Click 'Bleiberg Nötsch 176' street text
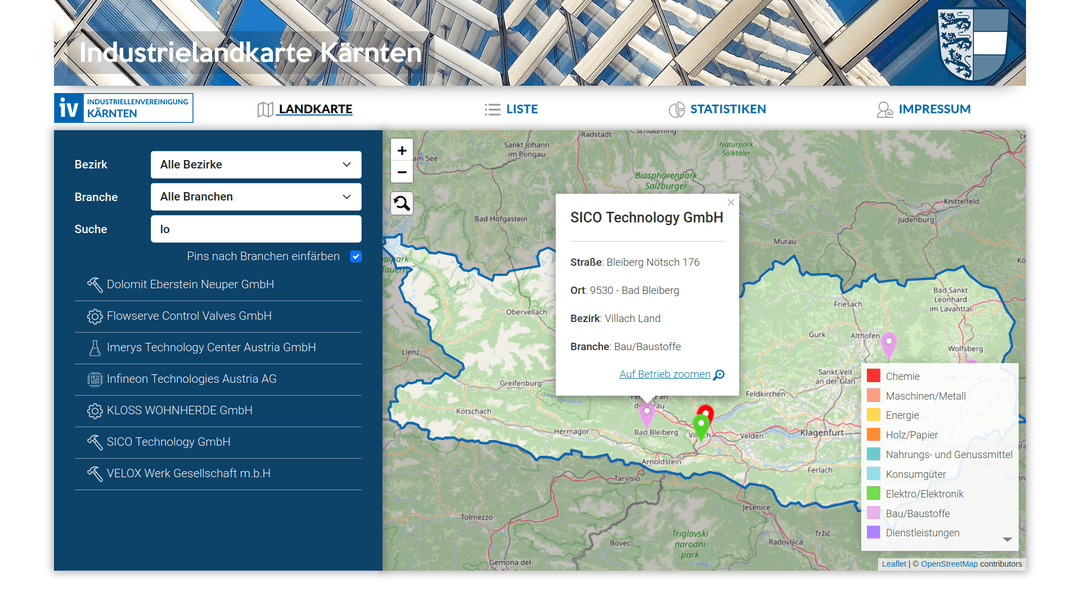 pyautogui.click(x=653, y=262)
